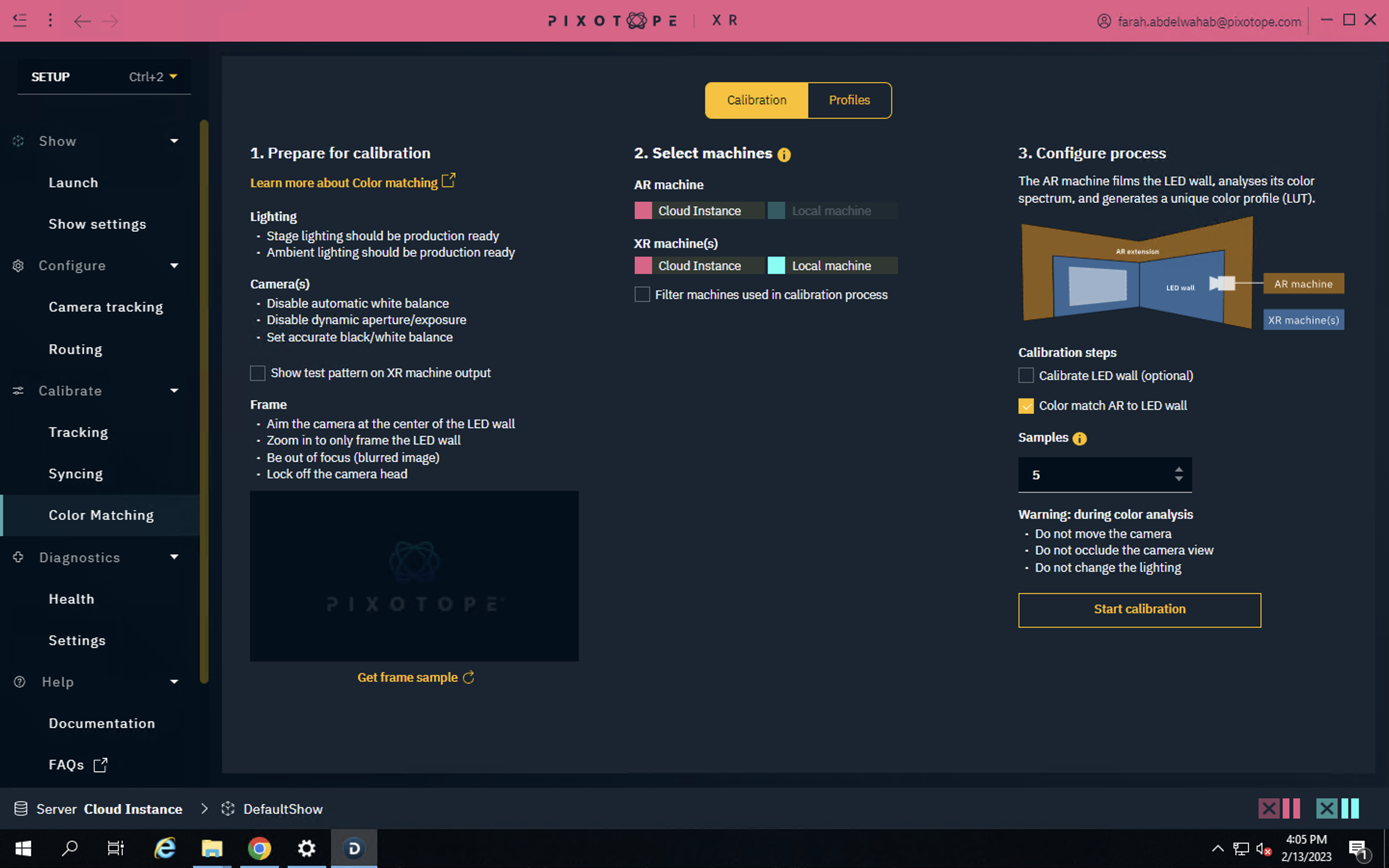Go back with the left arrow icon
The width and height of the screenshot is (1389, 868).
tap(82, 21)
